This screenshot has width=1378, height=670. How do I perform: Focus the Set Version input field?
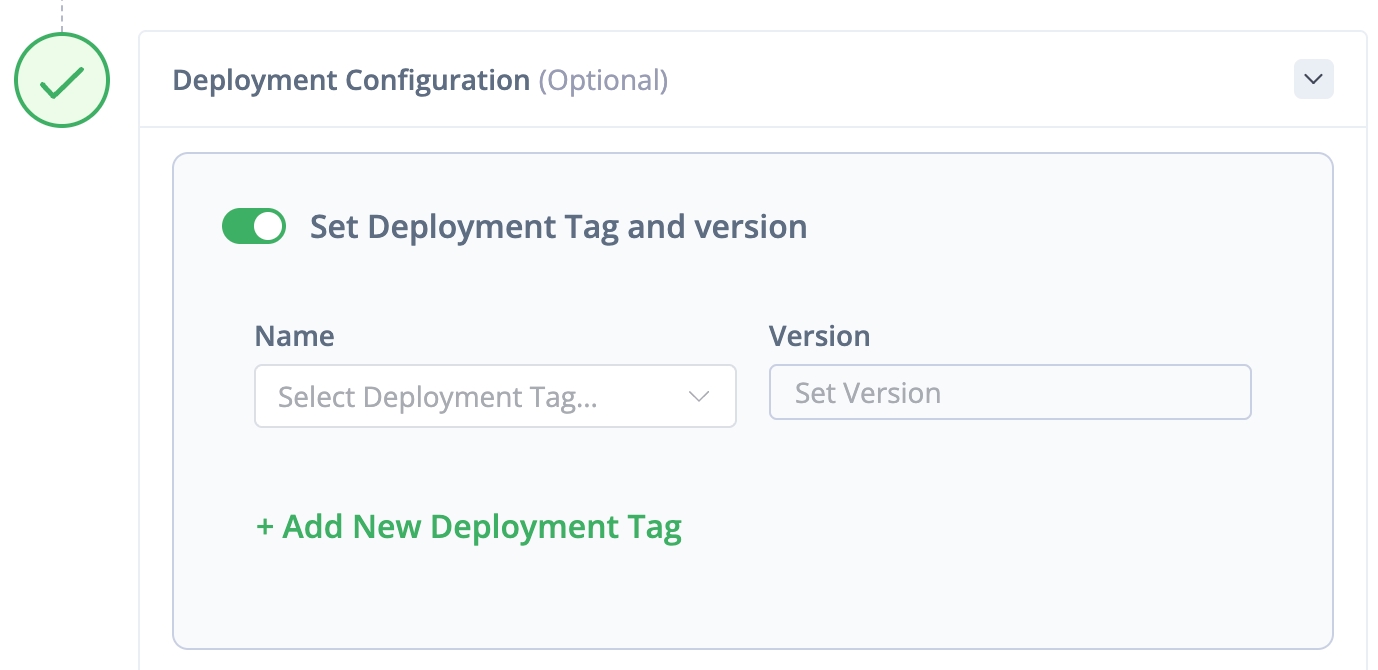click(1010, 393)
